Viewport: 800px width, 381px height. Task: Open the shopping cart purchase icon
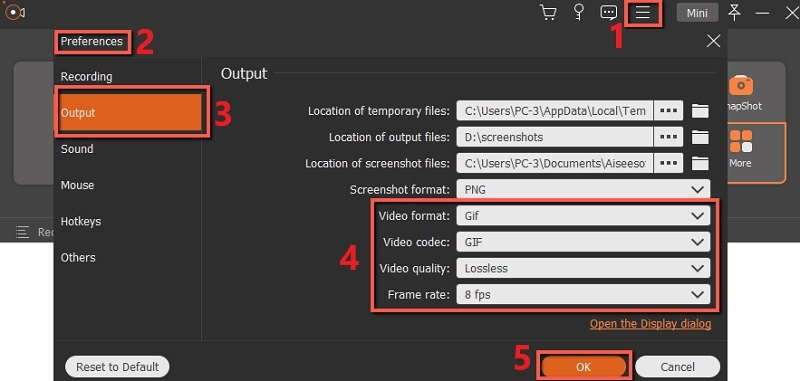548,12
